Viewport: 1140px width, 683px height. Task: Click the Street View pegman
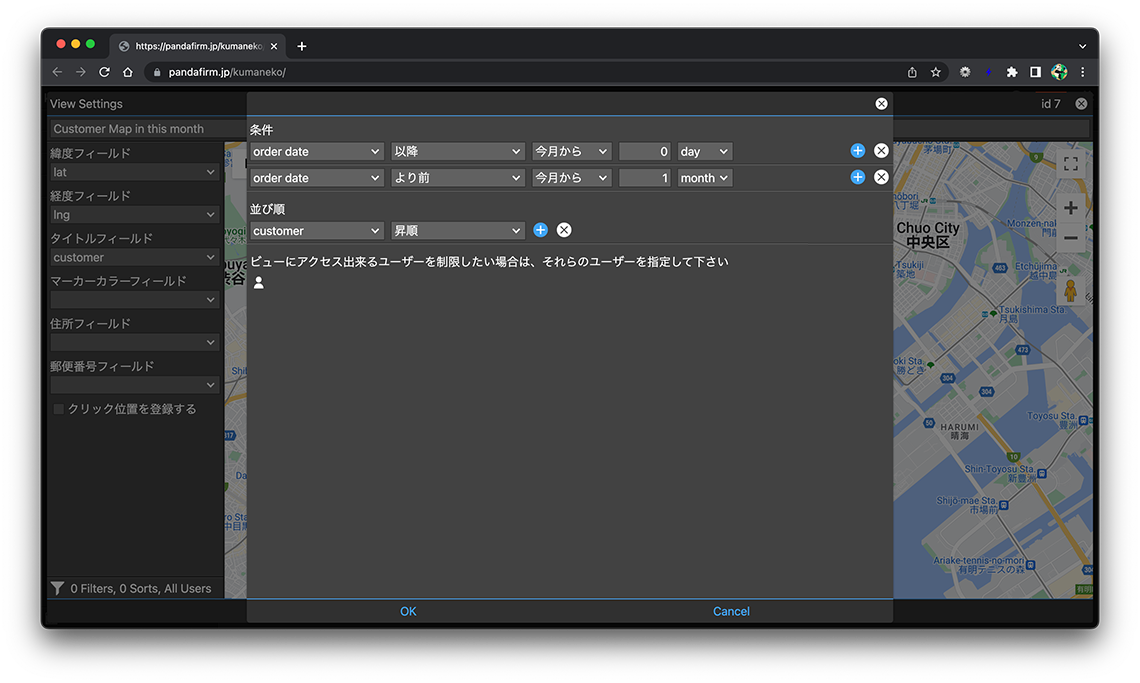point(1070,290)
